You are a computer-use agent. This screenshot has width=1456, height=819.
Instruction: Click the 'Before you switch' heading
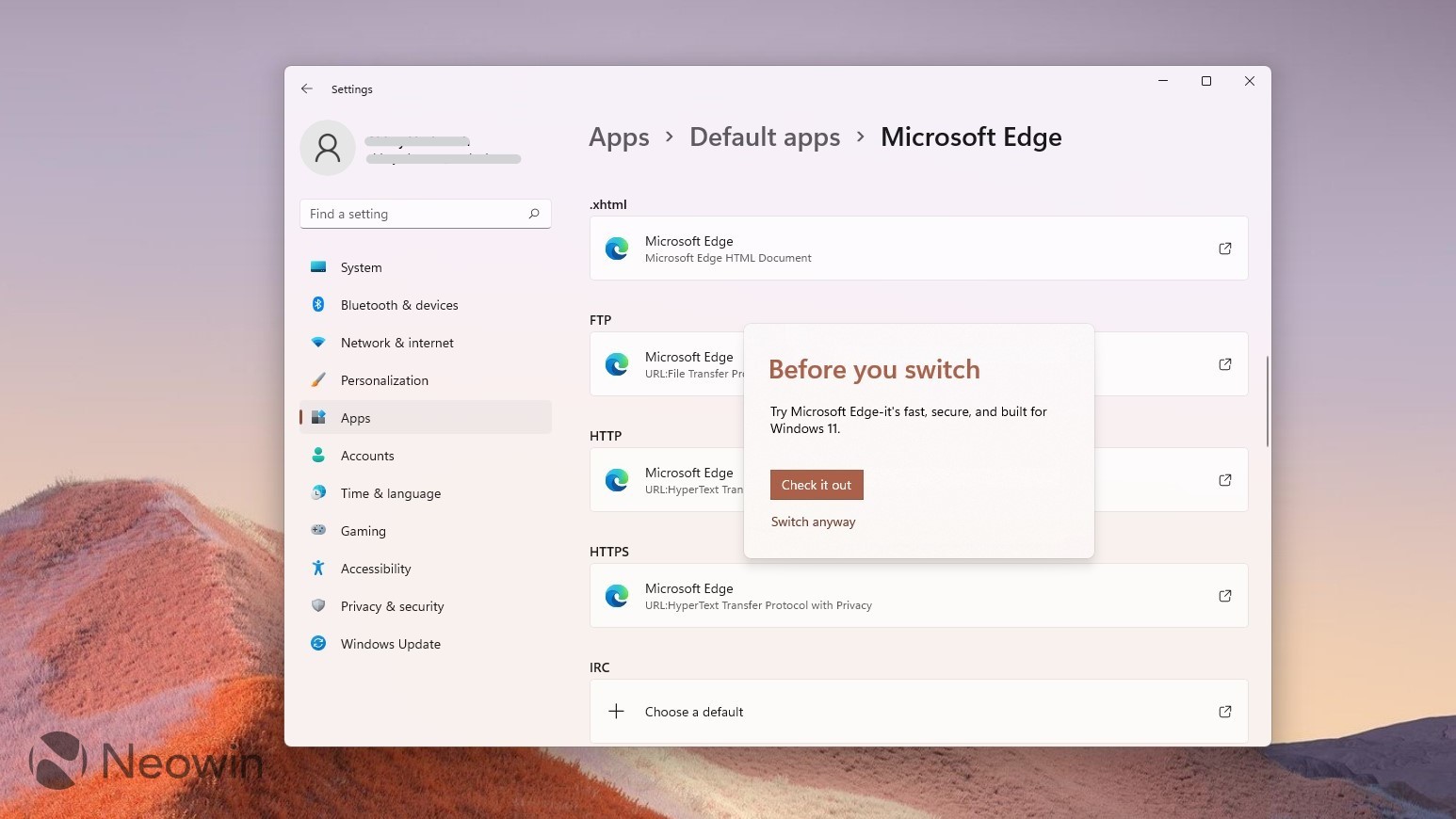874,370
